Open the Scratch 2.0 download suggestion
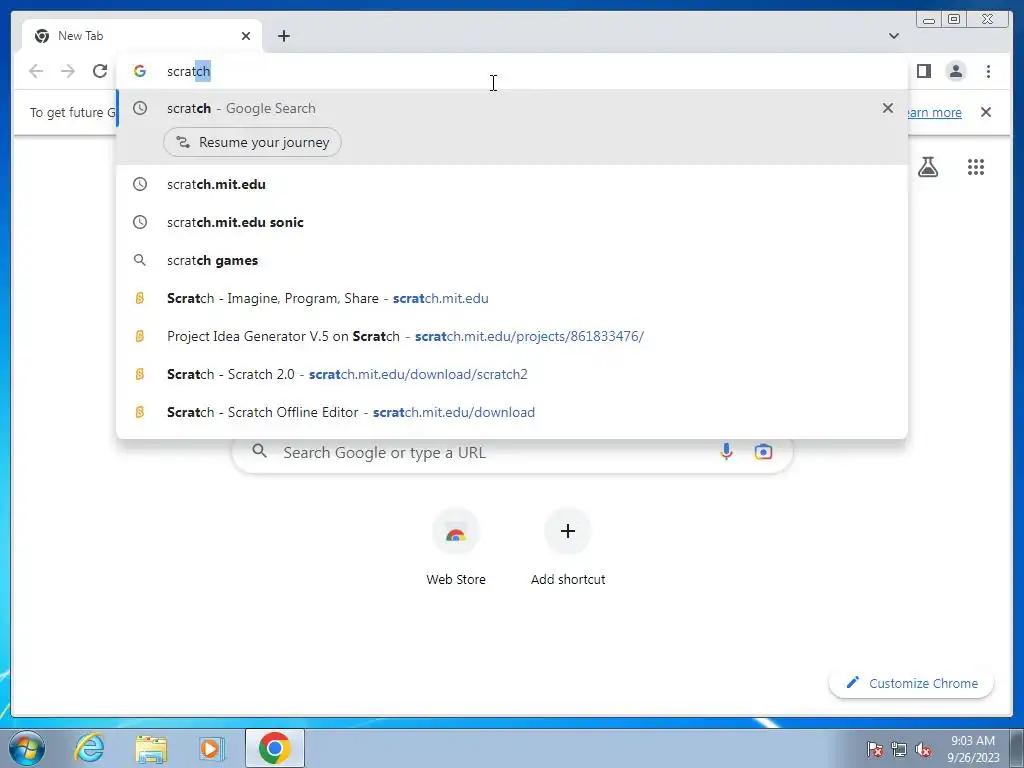 (x=512, y=374)
